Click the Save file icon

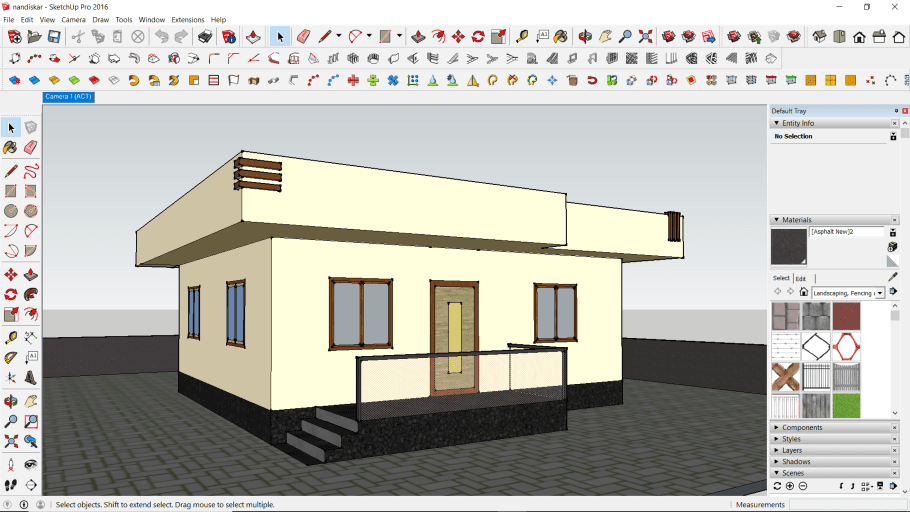pyautogui.click(x=54, y=37)
